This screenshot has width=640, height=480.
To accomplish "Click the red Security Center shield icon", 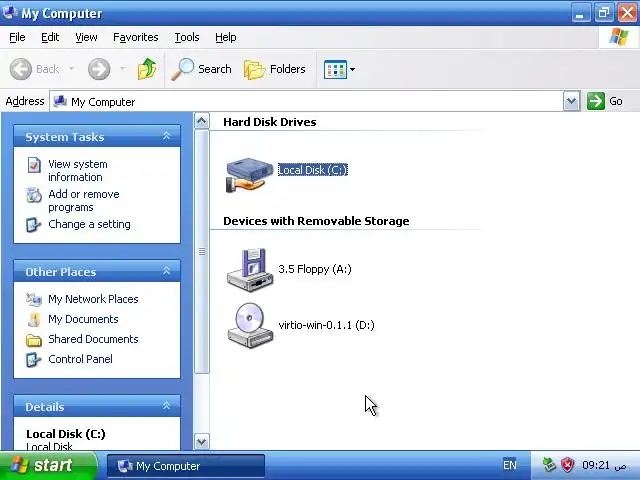I will click(567, 465).
